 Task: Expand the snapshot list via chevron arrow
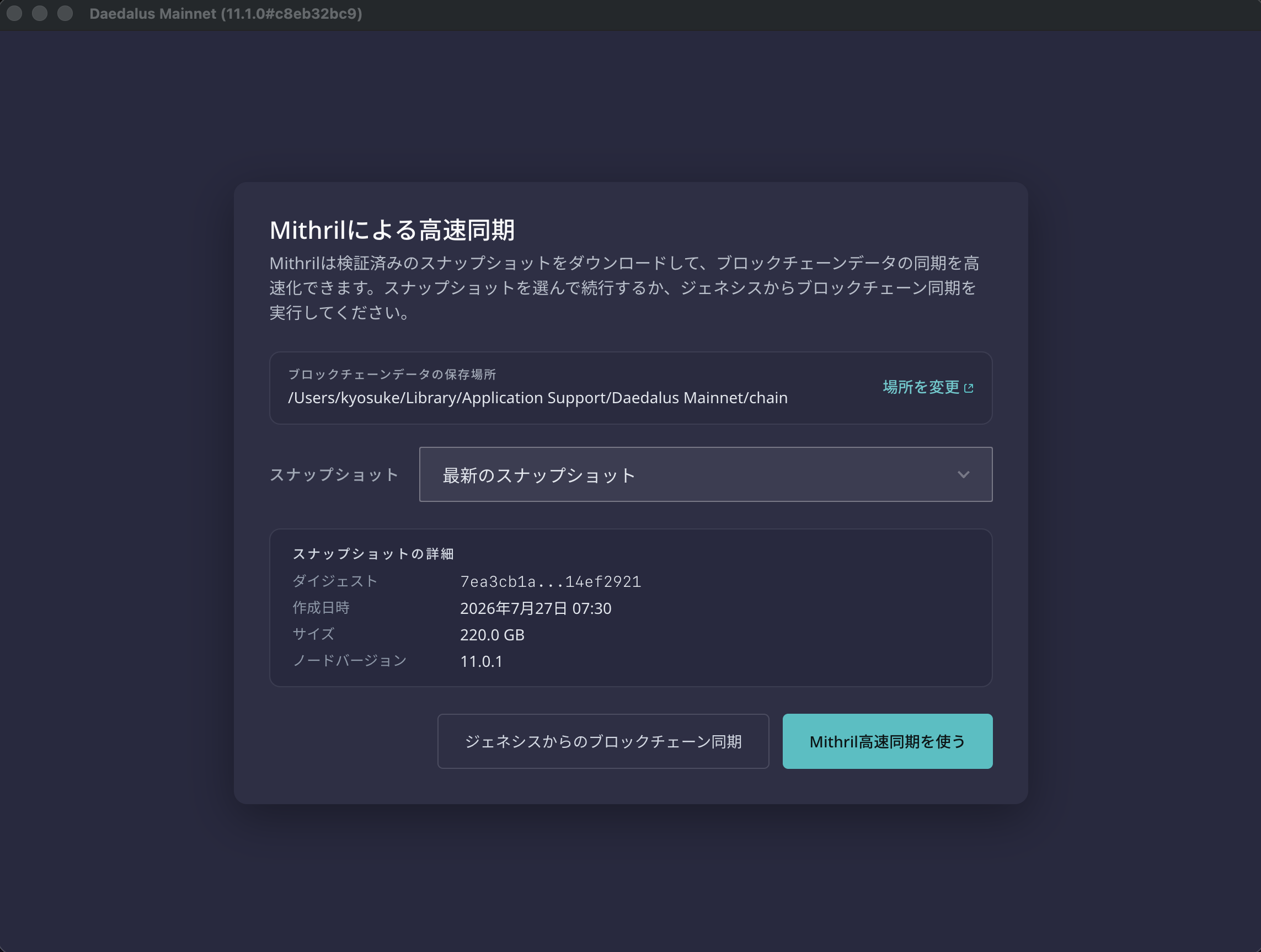pos(964,474)
